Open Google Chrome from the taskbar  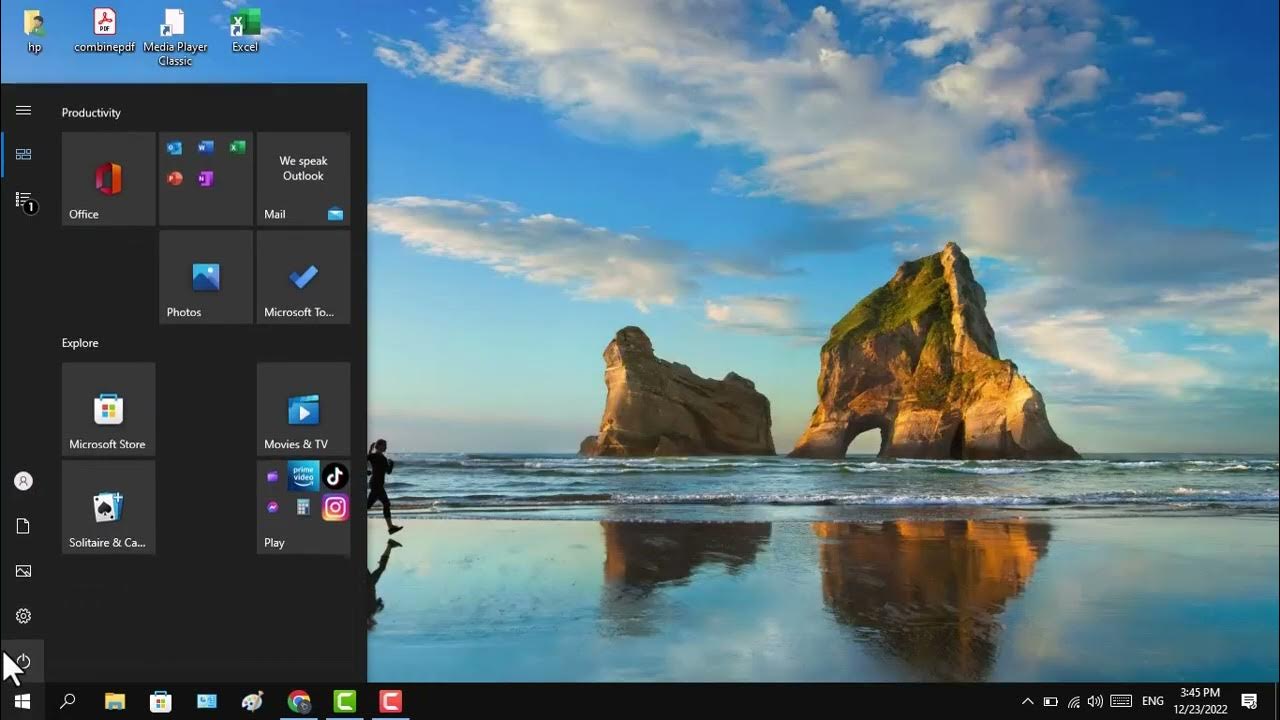pos(298,702)
